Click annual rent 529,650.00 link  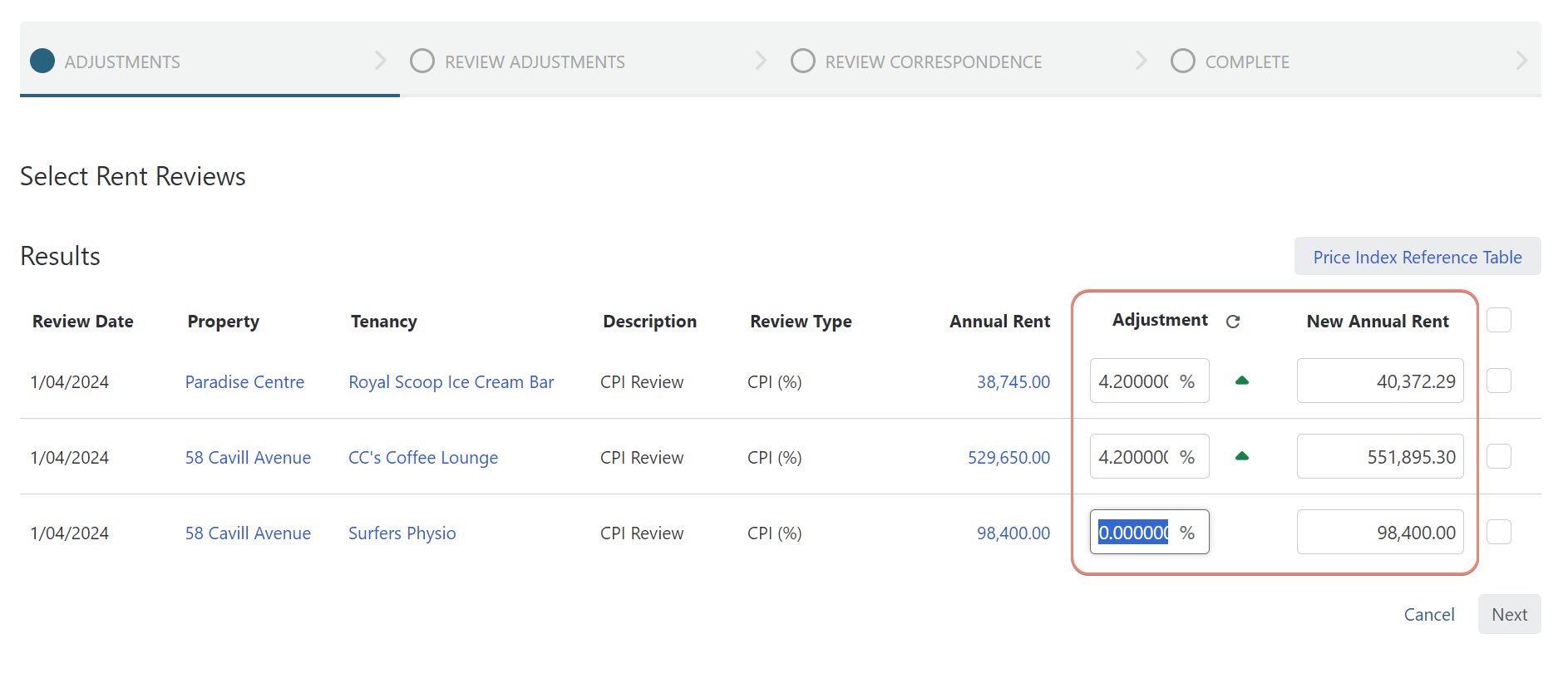(x=1009, y=458)
